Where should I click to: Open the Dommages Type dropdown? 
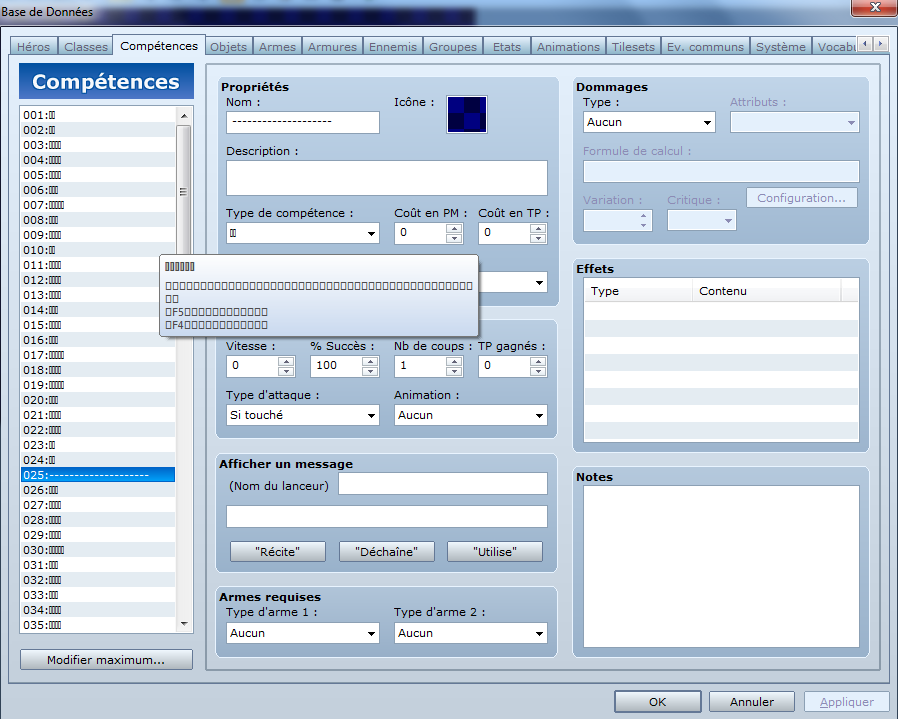[x=649, y=122]
